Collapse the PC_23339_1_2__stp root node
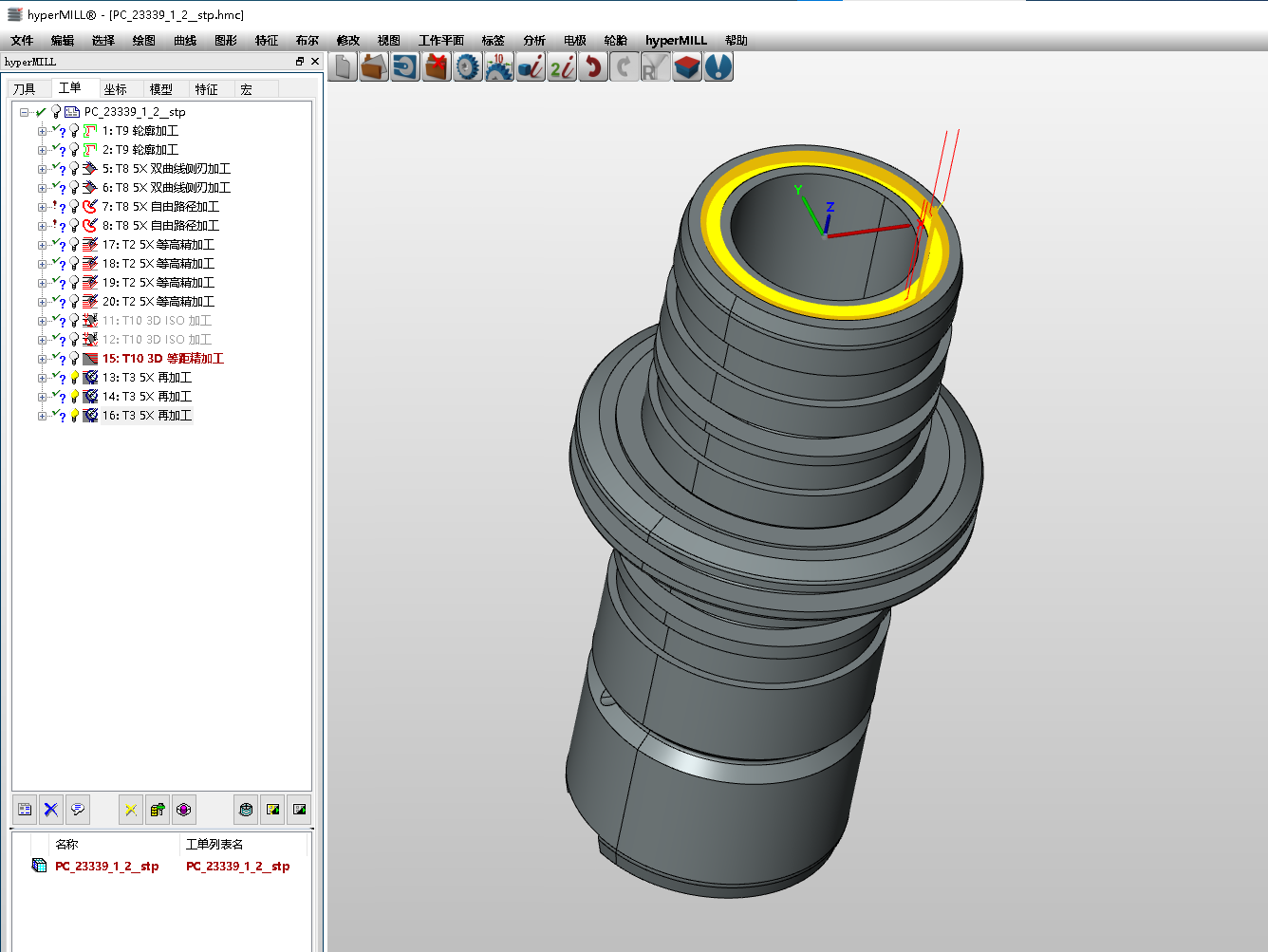 pyautogui.click(x=24, y=112)
